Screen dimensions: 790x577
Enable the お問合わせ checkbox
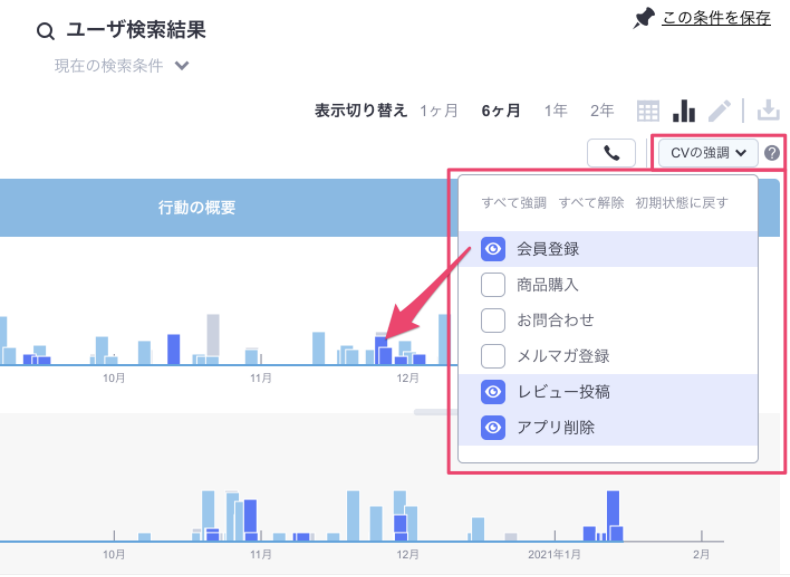pos(493,320)
